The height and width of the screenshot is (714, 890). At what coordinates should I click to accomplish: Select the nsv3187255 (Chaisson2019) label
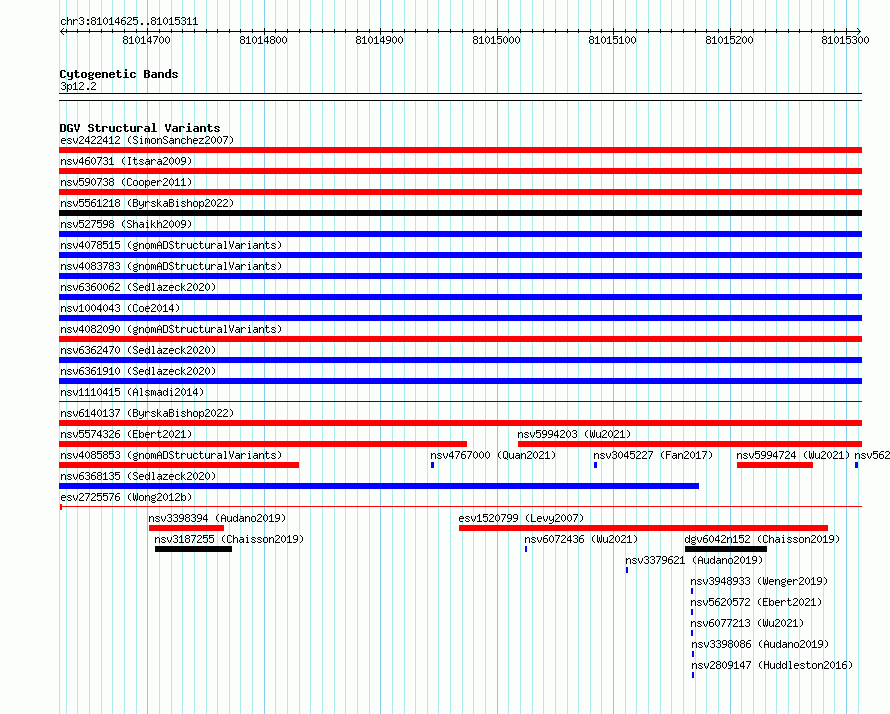[229, 539]
